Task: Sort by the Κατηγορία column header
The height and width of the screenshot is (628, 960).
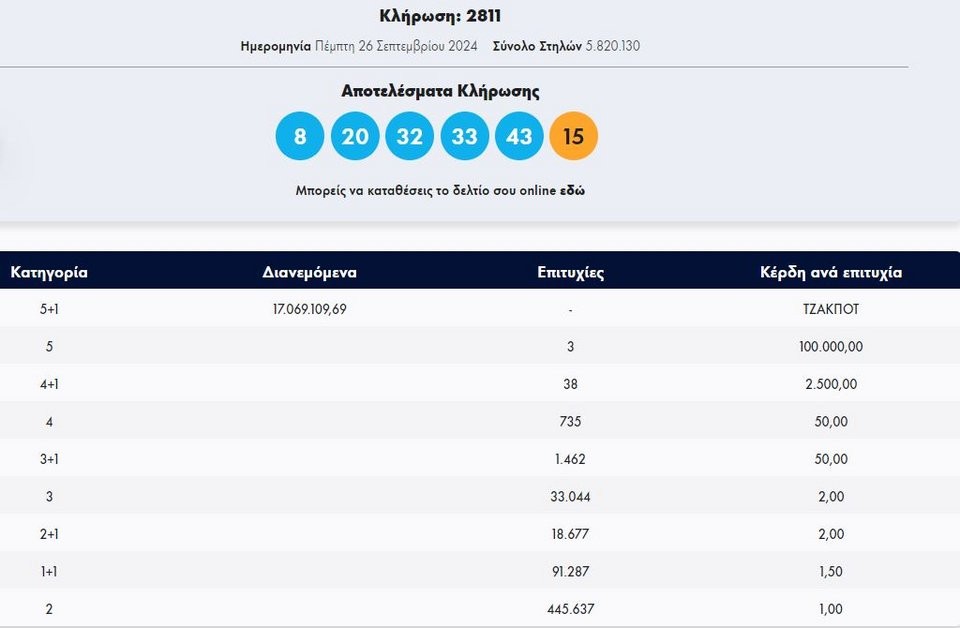Action: pos(49,272)
